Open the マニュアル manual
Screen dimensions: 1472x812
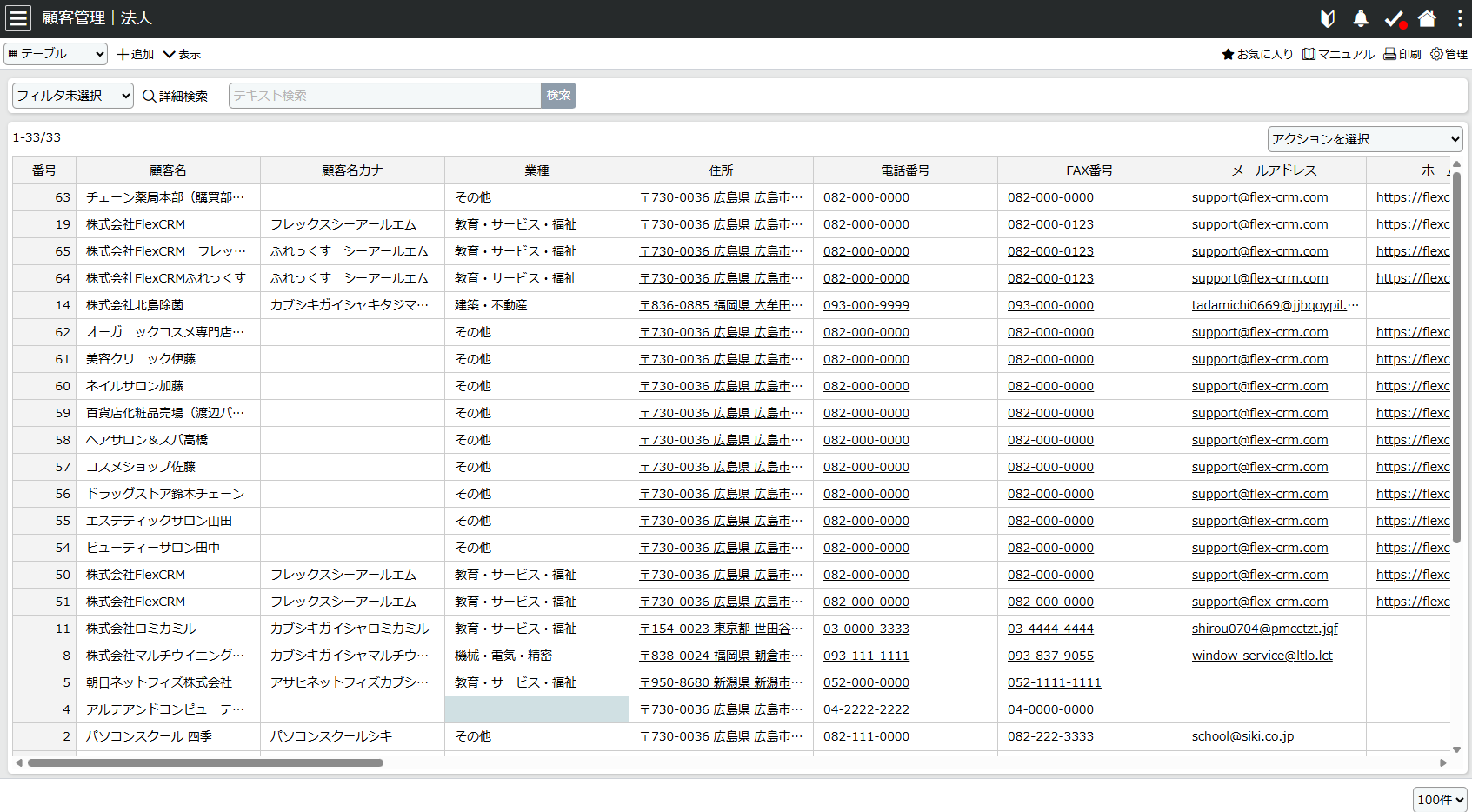(1337, 53)
